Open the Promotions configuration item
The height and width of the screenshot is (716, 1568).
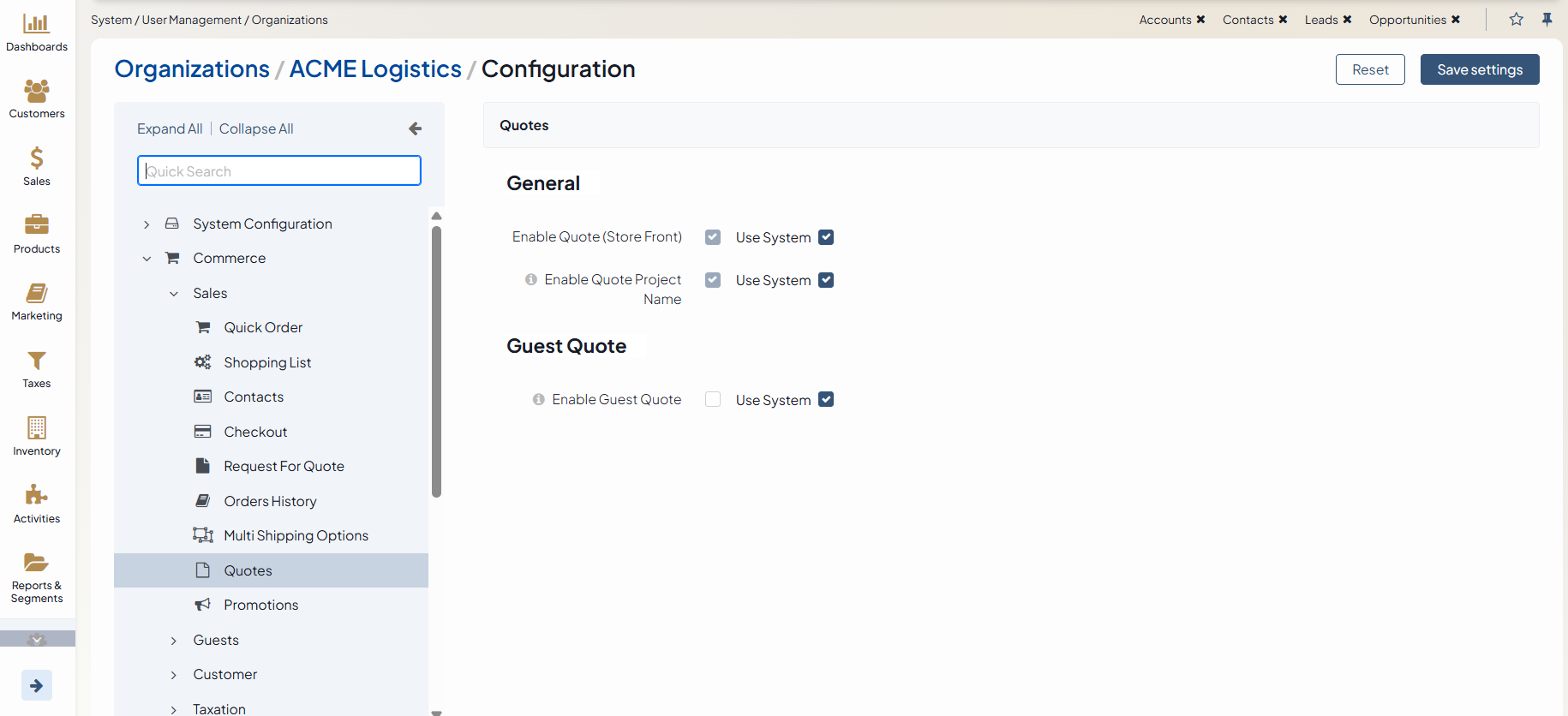[x=260, y=606]
